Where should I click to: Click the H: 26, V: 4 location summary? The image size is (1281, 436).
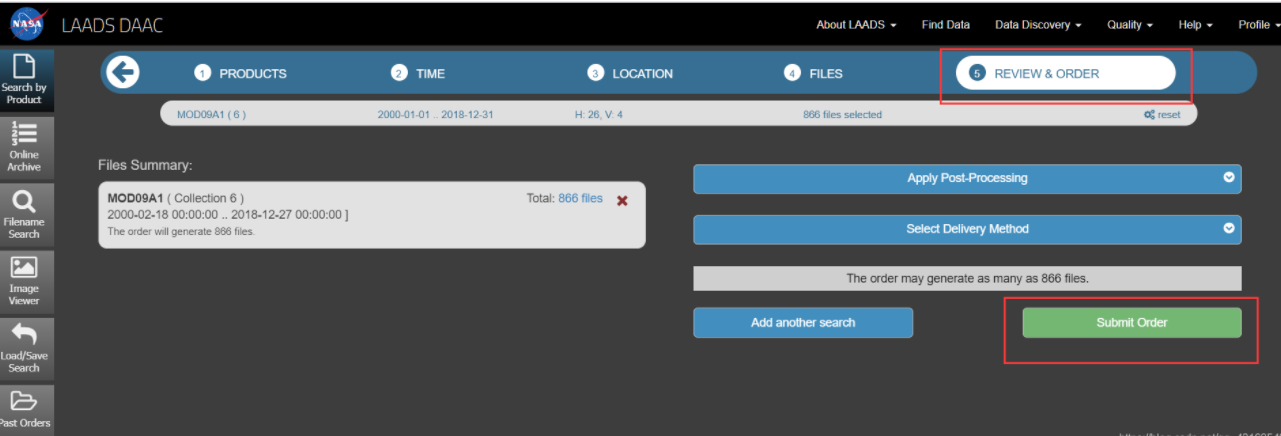pyautogui.click(x=599, y=114)
